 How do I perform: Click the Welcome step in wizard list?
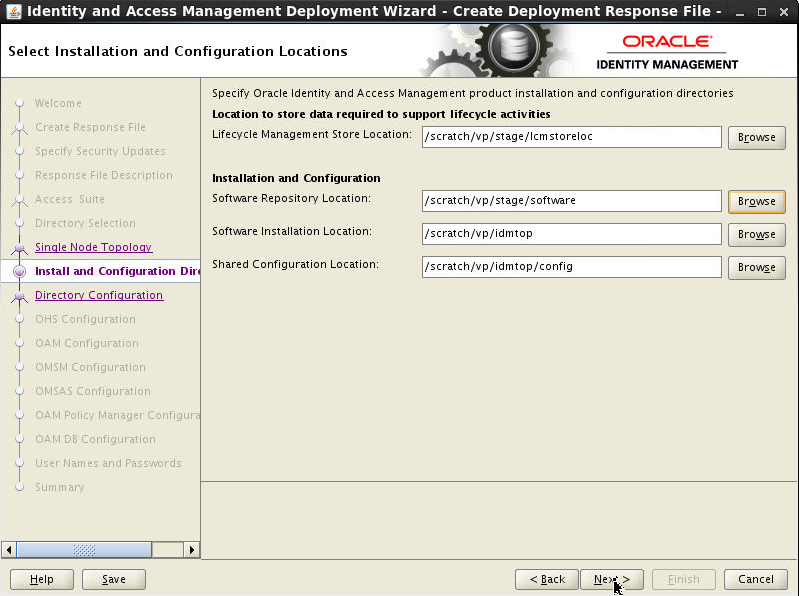click(58, 103)
